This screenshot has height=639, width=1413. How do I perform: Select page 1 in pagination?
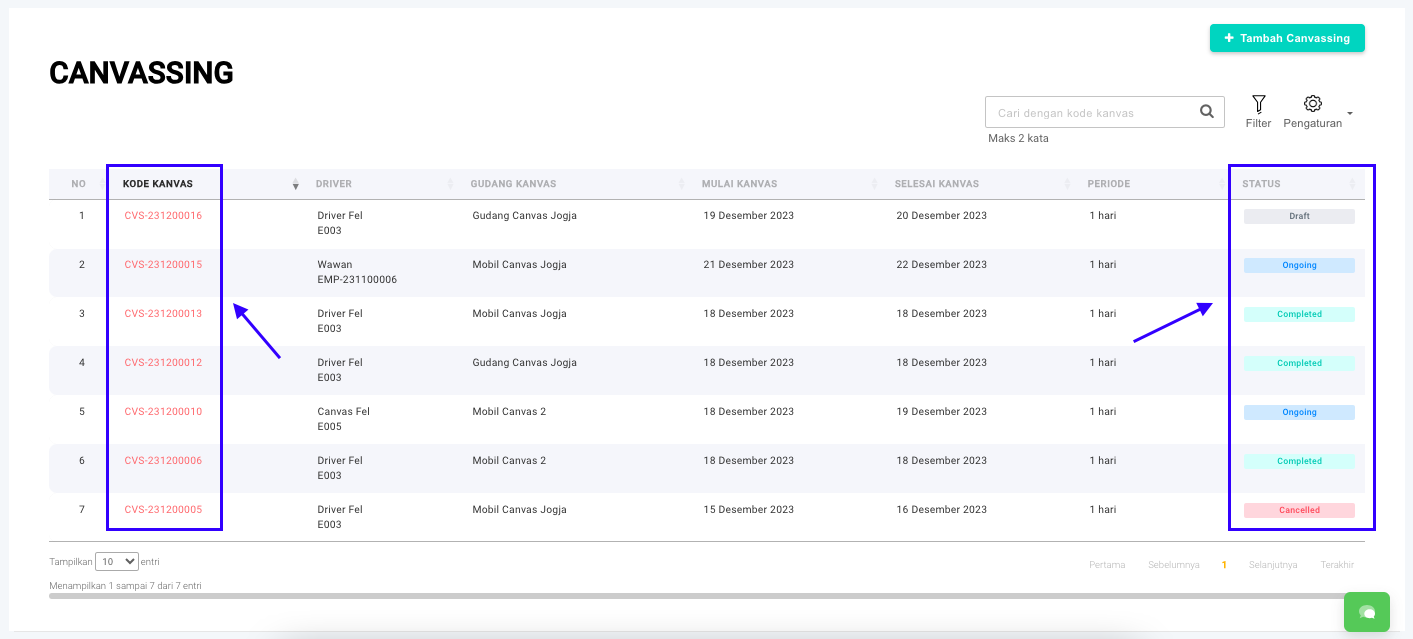1224,565
